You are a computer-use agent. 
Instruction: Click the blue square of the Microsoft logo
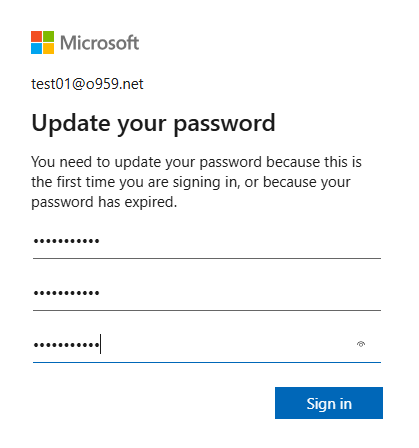pos(36,48)
